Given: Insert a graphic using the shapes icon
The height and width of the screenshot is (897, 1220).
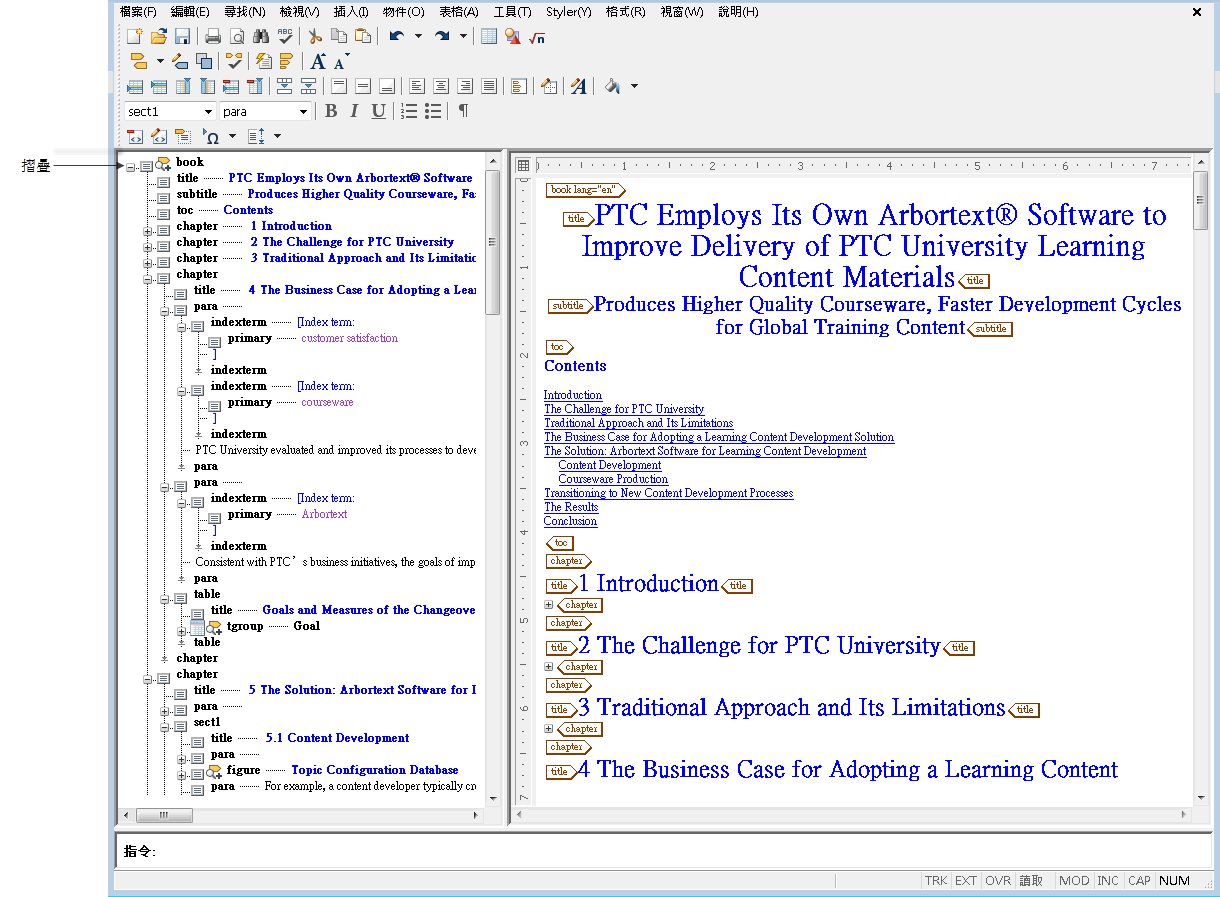Looking at the screenshot, I should [x=513, y=37].
